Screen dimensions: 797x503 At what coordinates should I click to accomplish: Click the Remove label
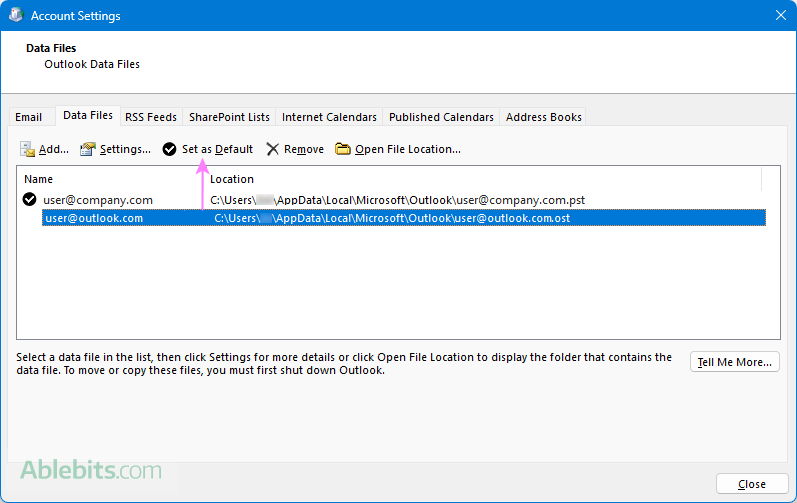click(x=304, y=149)
